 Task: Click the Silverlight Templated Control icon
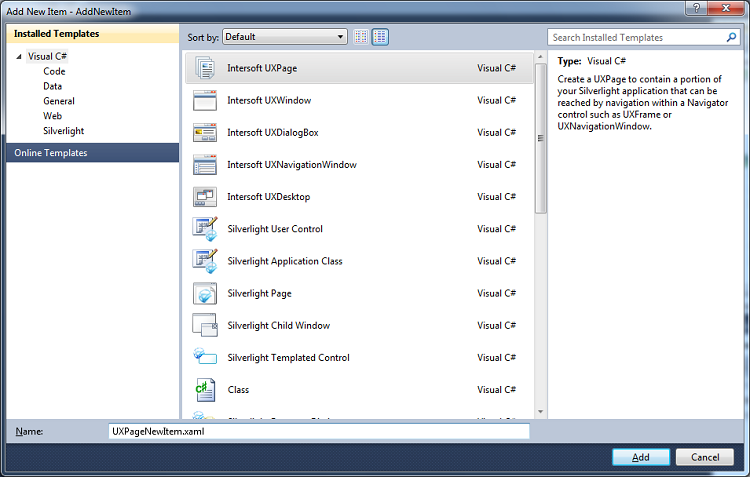point(205,356)
